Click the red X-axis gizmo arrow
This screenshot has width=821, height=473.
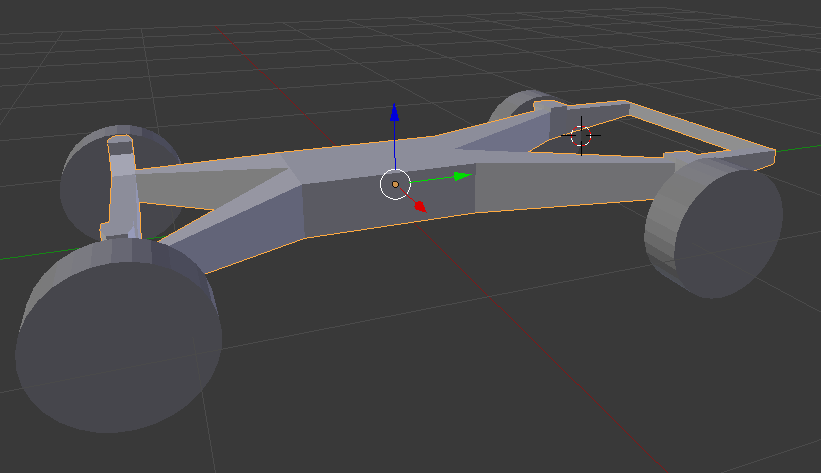(x=420, y=206)
